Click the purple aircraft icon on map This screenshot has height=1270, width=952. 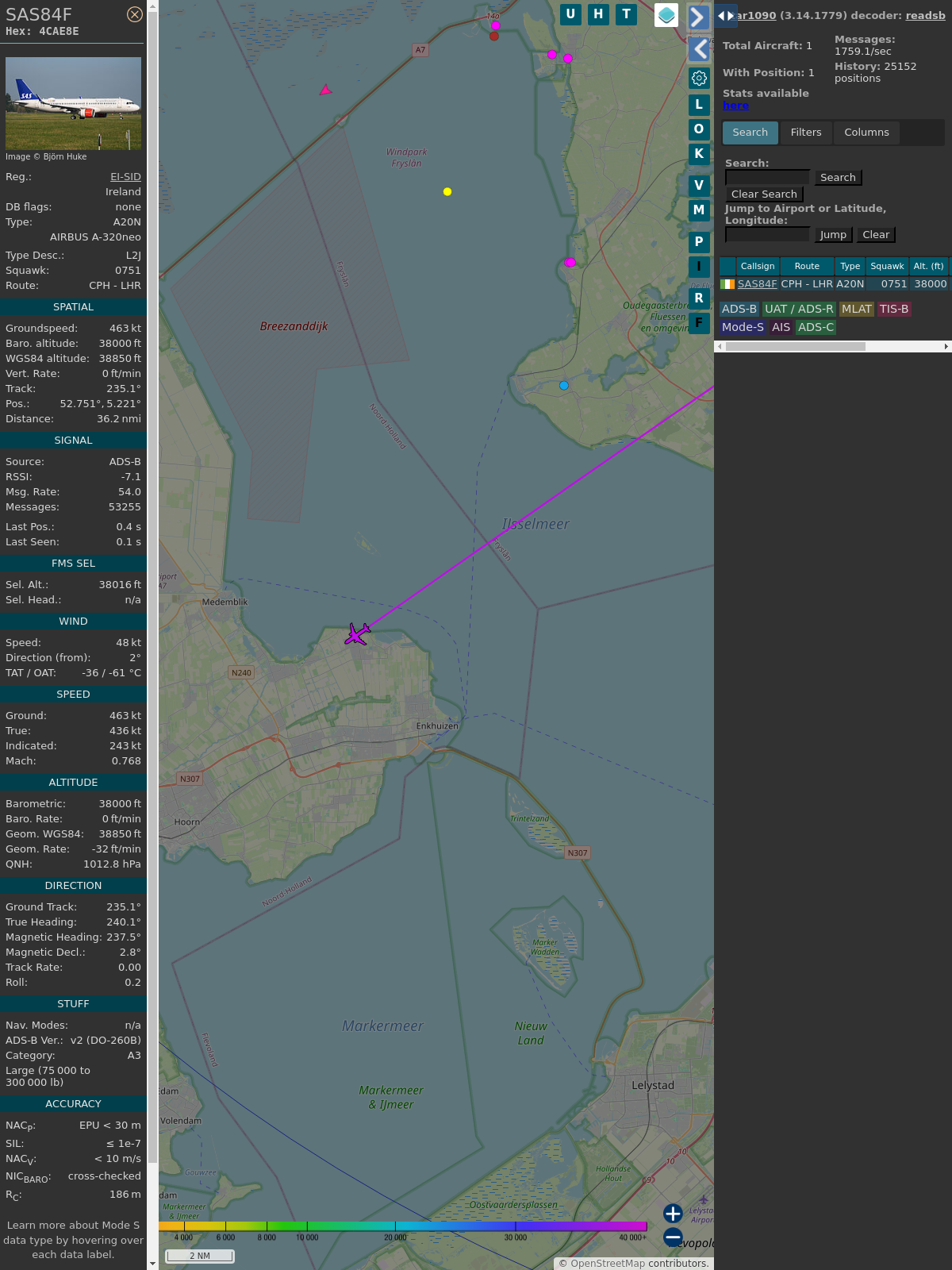(x=358, y=634)
